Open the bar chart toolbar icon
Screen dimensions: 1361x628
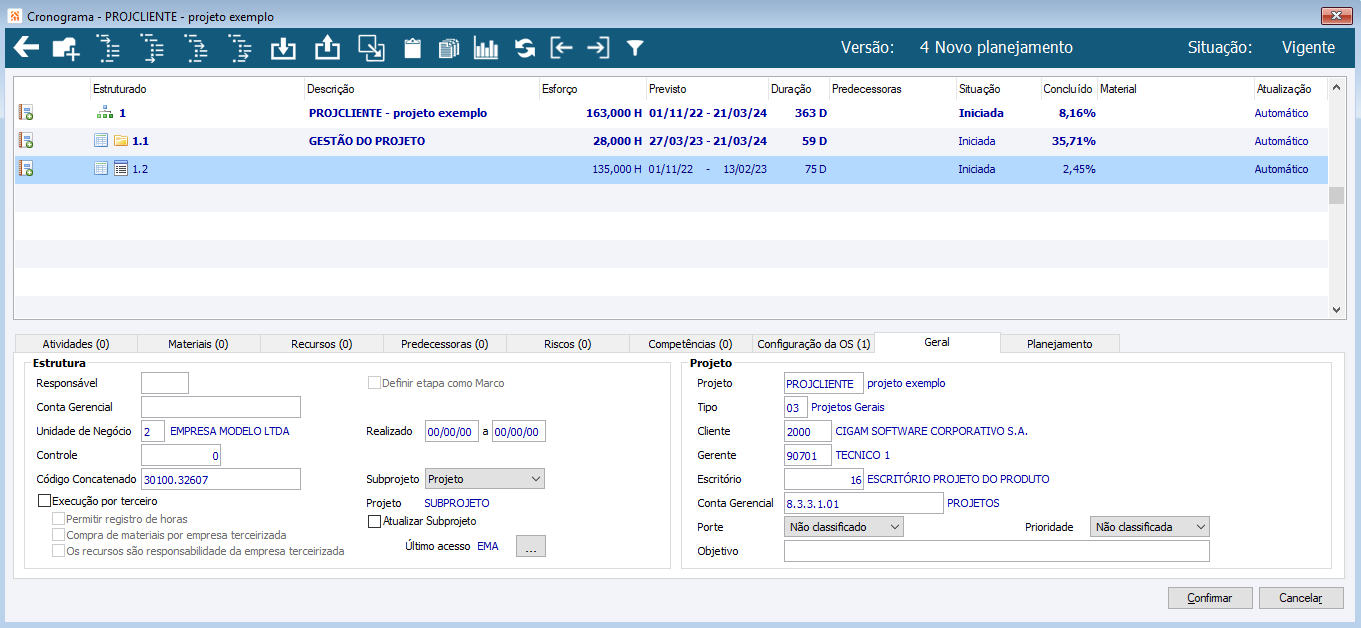pos(486,48)
